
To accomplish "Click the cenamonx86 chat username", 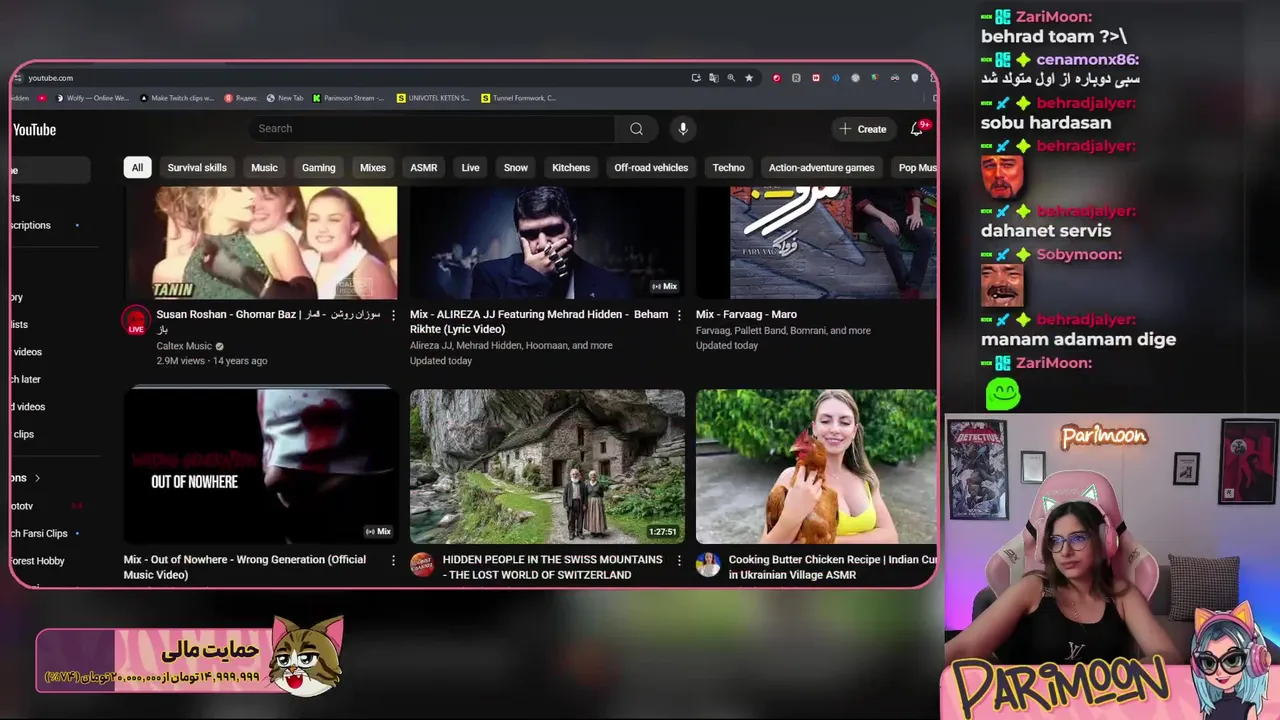I will point(1088,60).
